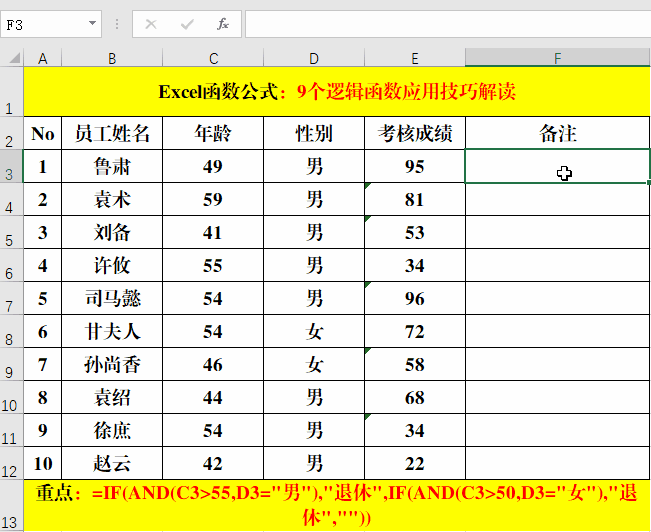The image size is (651, 532).
Task: Select column D header
Action: 314,58
